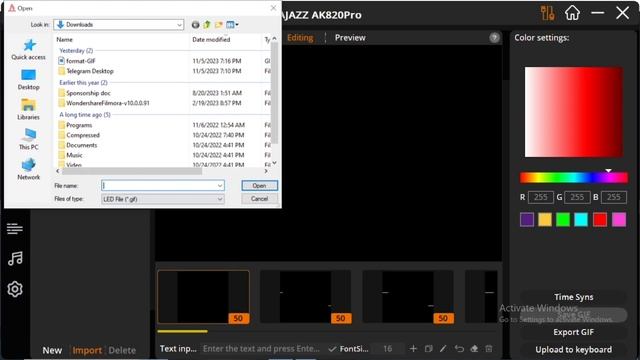Collapse the Earlier this year group
This screenshot has height=360, width=640.
click(83, 82)
